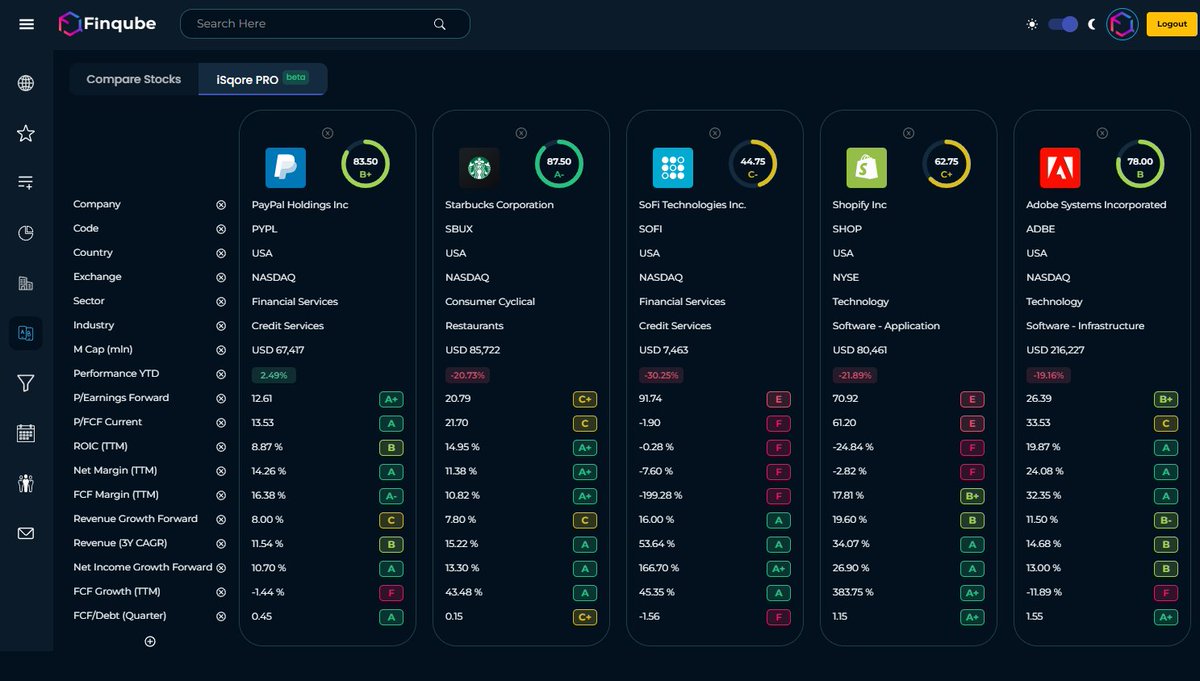
Task: Click Shopify's 62.75 C+ score ring
Action: (x=946, y=164)
